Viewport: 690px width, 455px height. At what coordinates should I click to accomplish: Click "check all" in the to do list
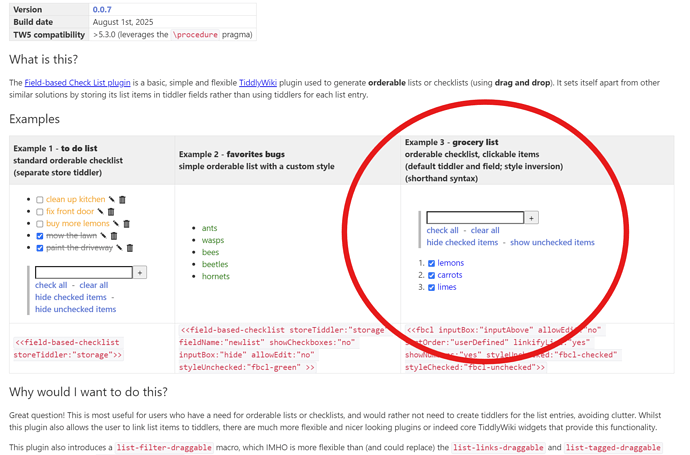[x=51, y=285]
